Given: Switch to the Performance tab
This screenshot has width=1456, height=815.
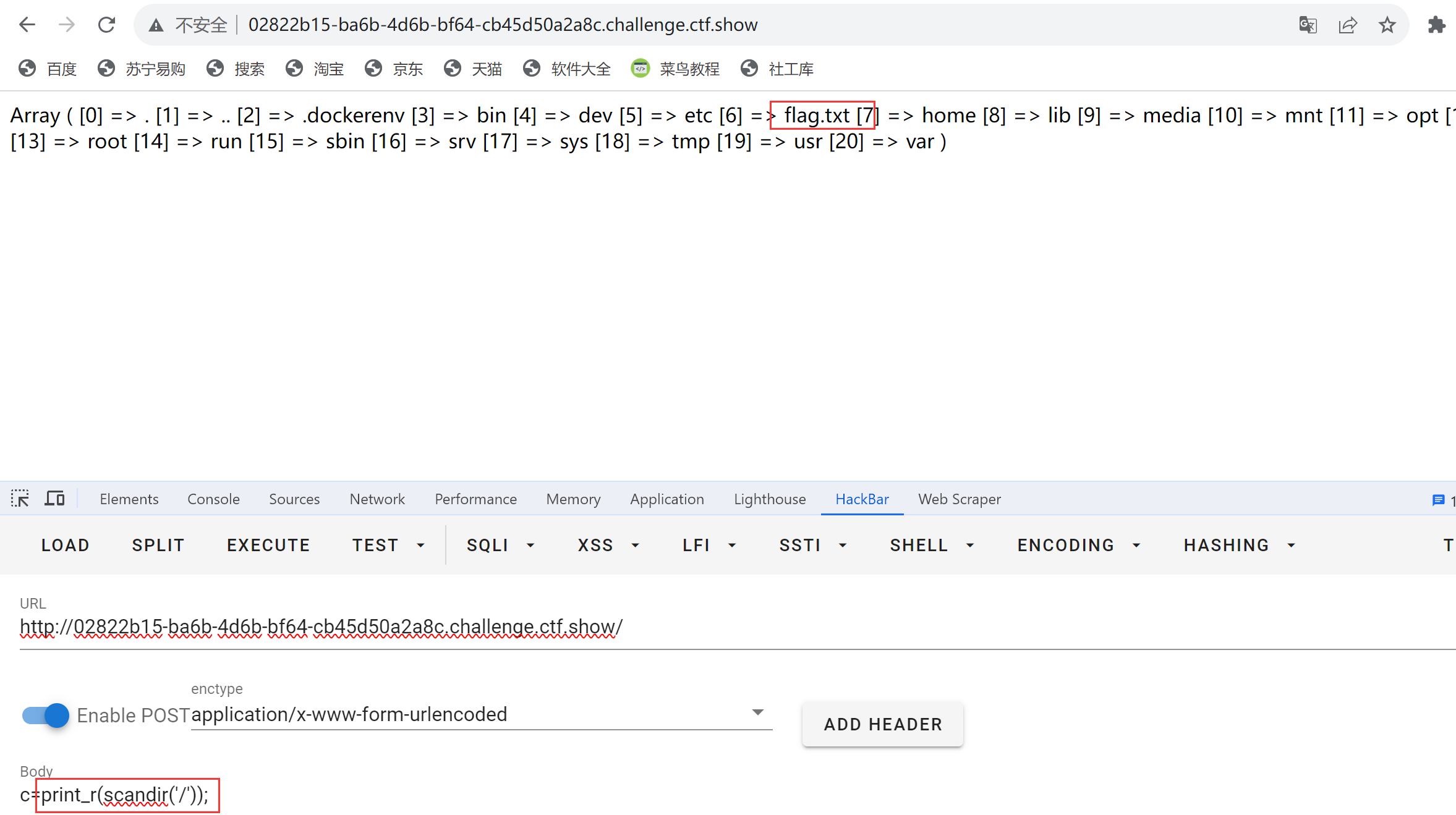Looking at the screenshot, I should click(x=475, y=499).
